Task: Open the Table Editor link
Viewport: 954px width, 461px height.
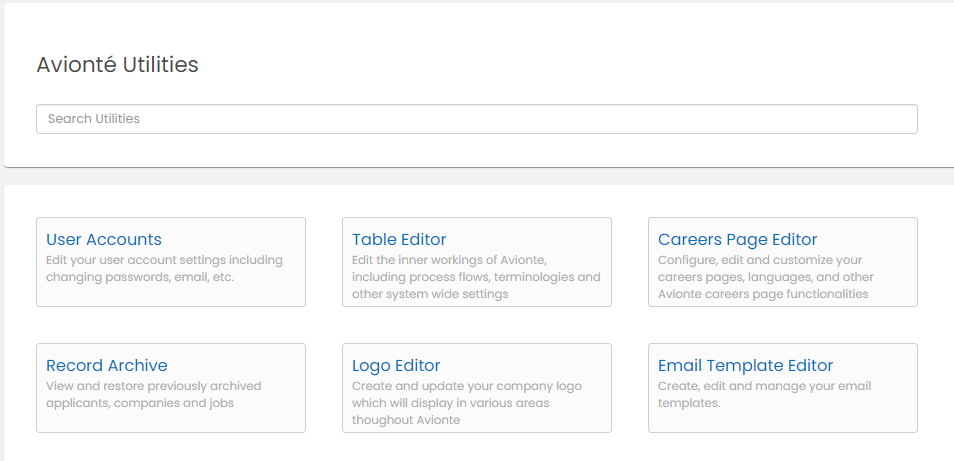Action: tap(399, 240)
